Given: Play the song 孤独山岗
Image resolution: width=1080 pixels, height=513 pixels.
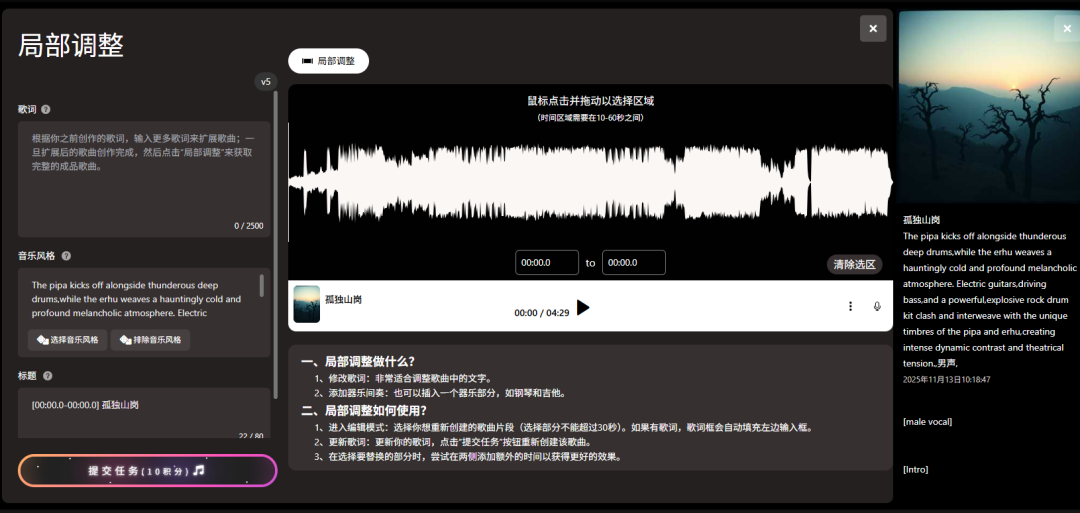Looking at the screenshot, I should (583, 307).
